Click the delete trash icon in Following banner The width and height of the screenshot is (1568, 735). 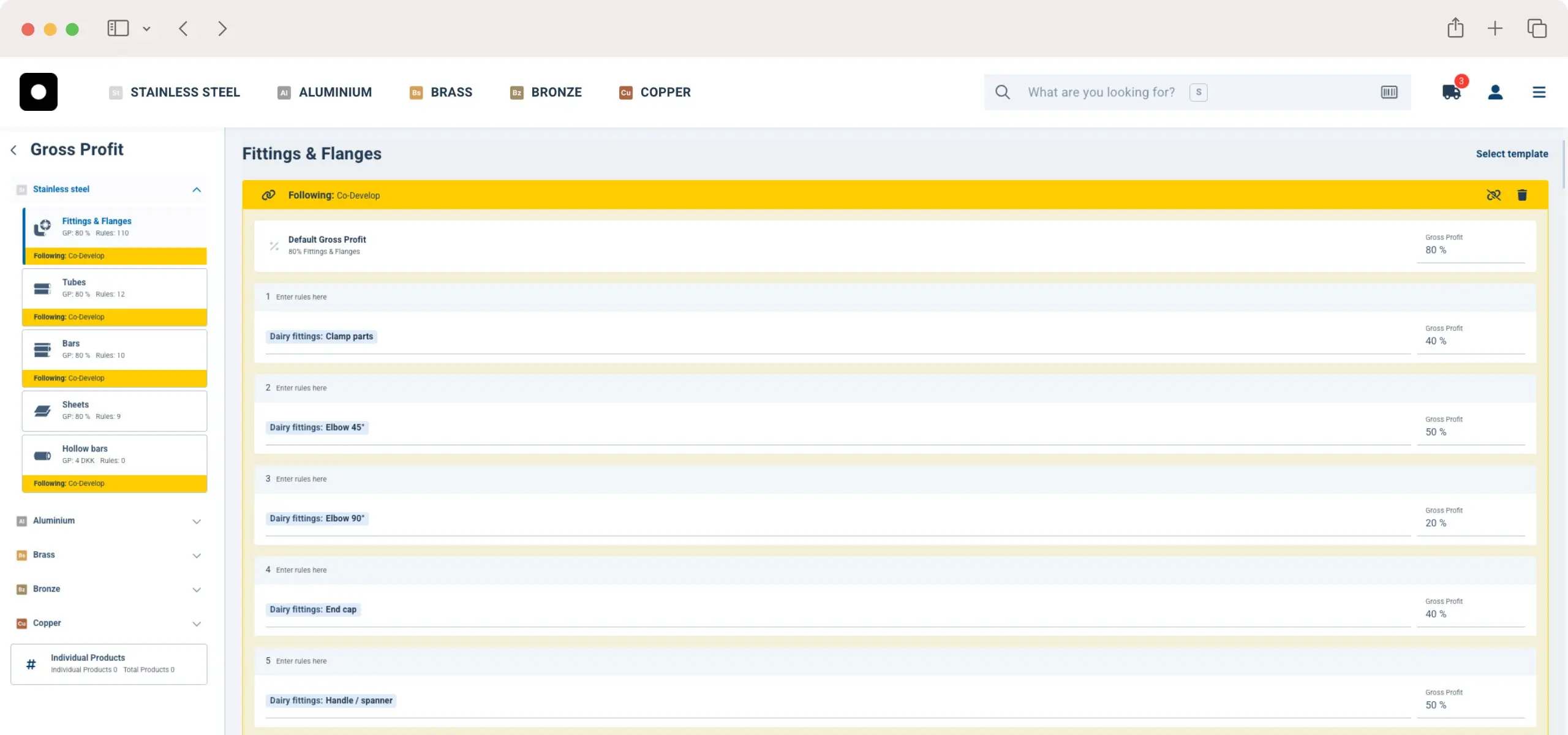pos(1521,195)
